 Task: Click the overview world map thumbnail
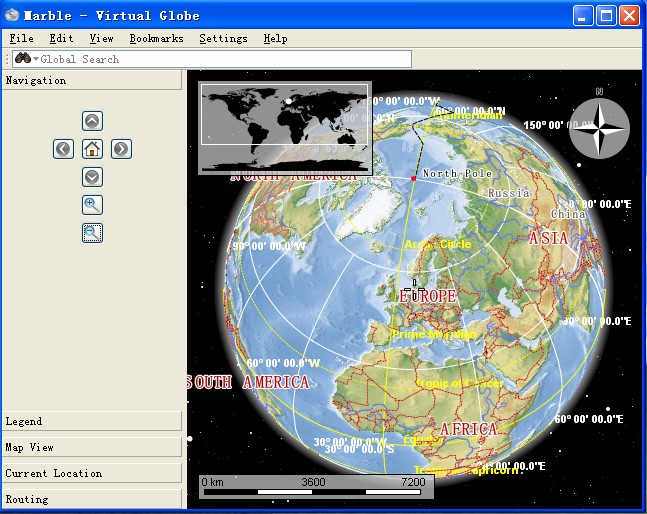(x=285, y=128)
